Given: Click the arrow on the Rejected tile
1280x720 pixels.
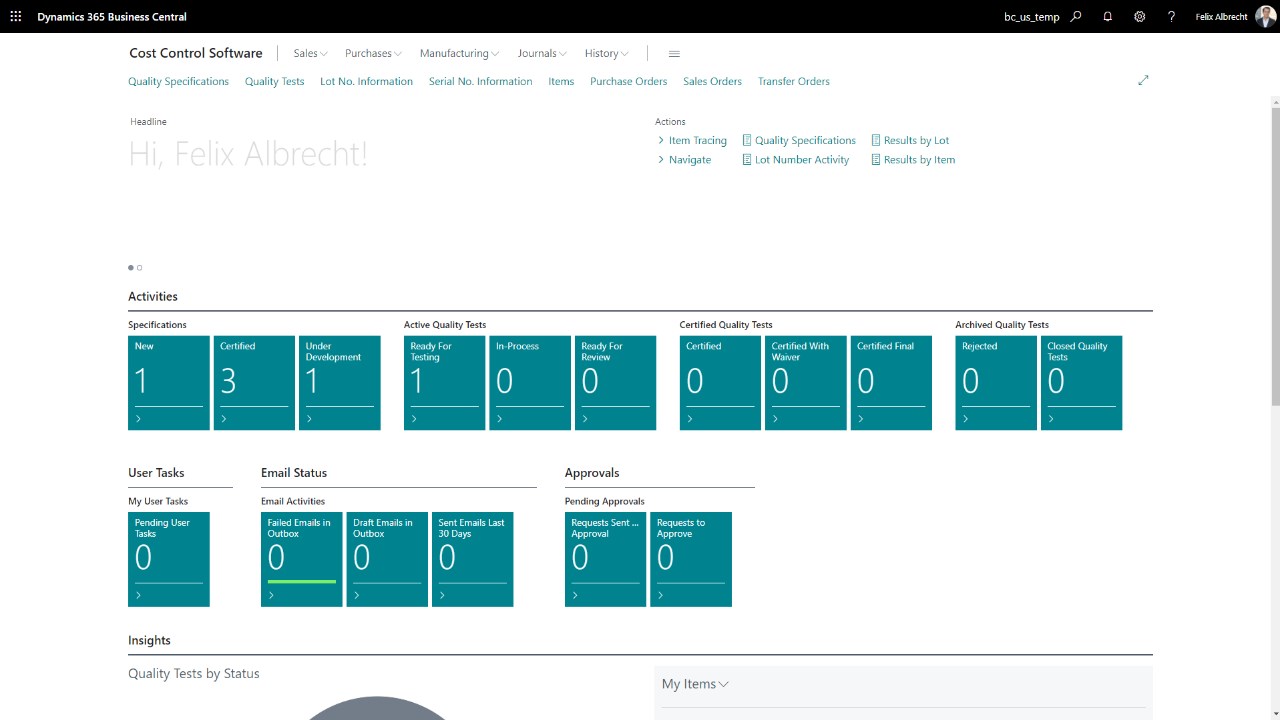Looking at the screenshot, I should click(965, 419).
